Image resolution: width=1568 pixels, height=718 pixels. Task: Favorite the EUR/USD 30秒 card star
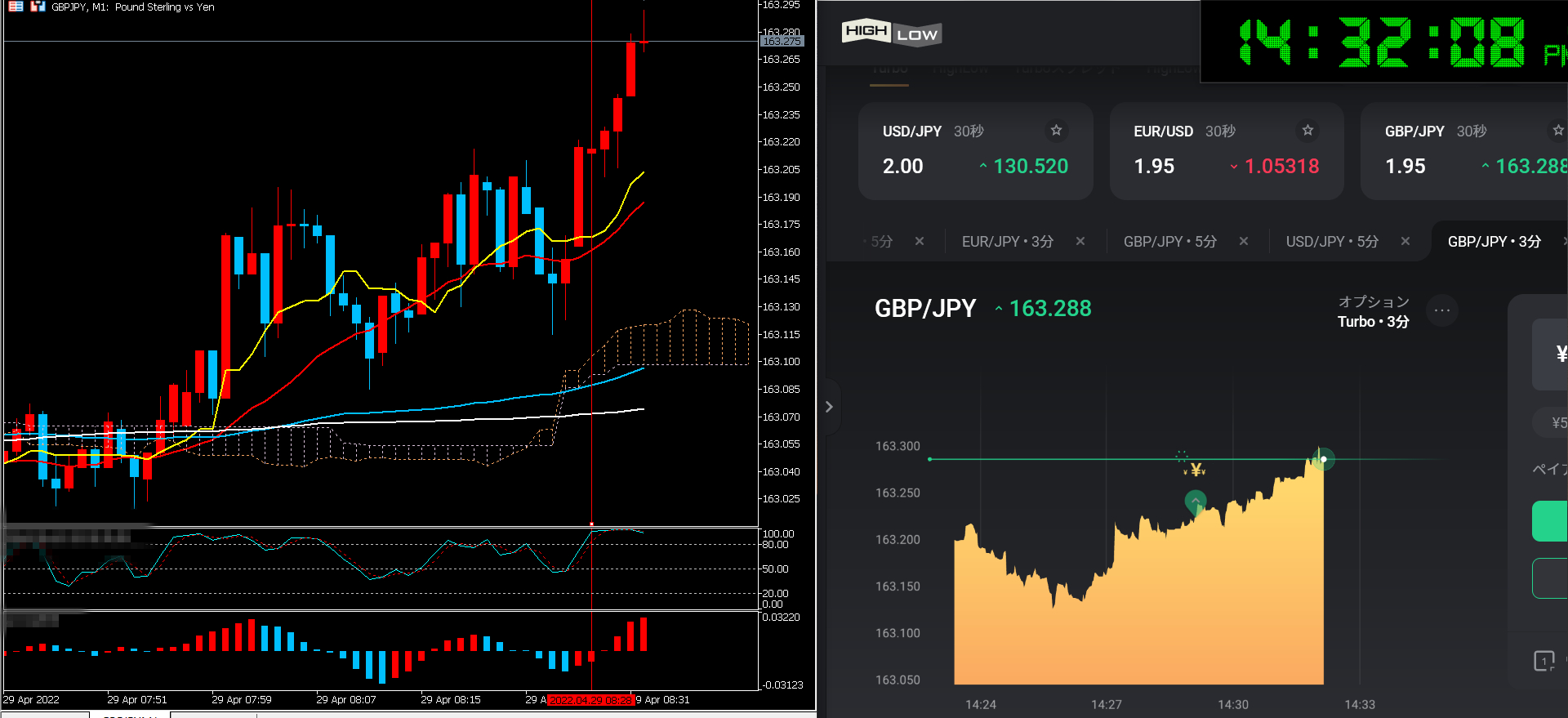pos(1307,131)
